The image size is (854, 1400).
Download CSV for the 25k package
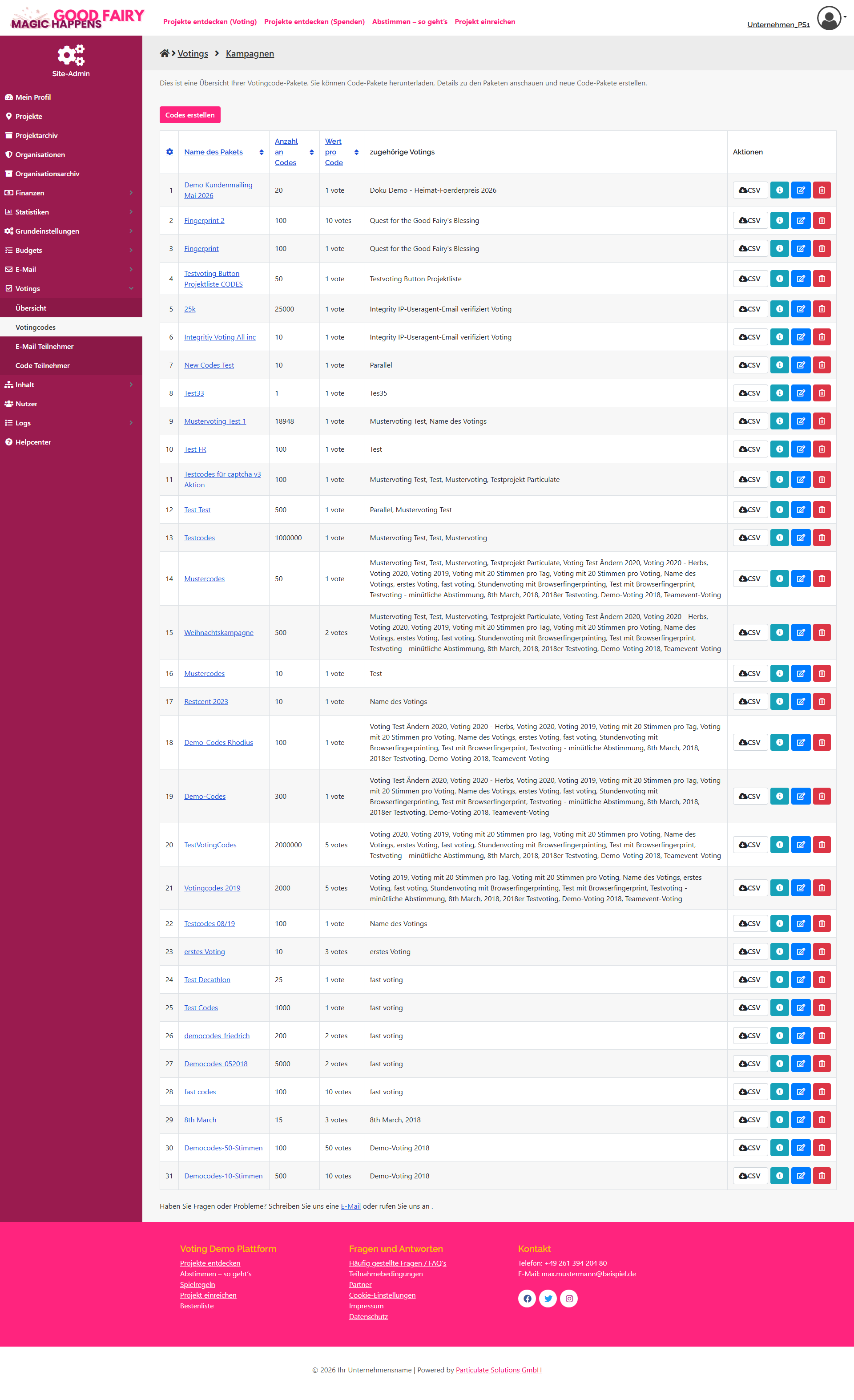pyautogui.click(x=750, y=309)
